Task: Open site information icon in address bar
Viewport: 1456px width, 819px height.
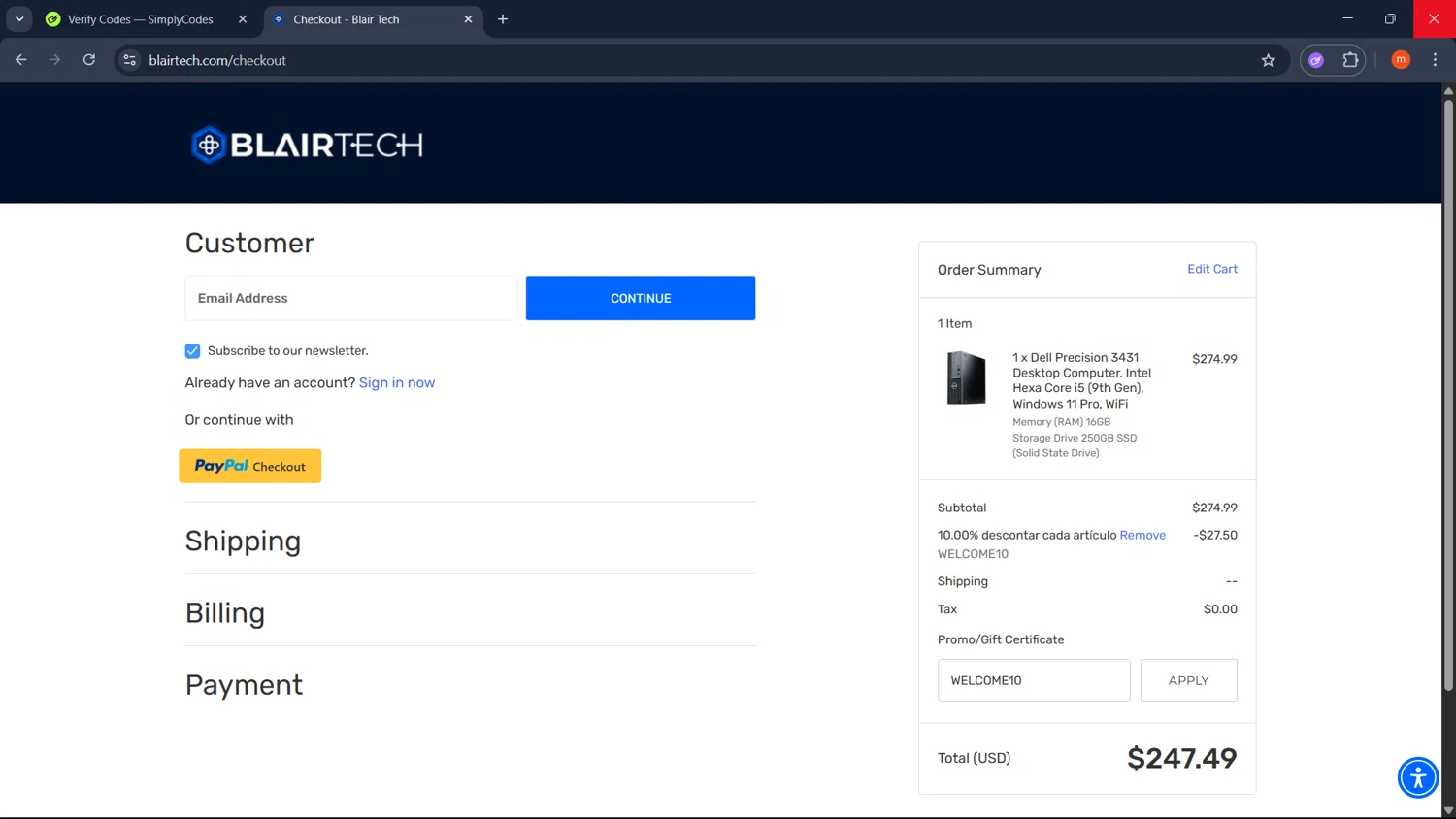Action: pos(130,60)
